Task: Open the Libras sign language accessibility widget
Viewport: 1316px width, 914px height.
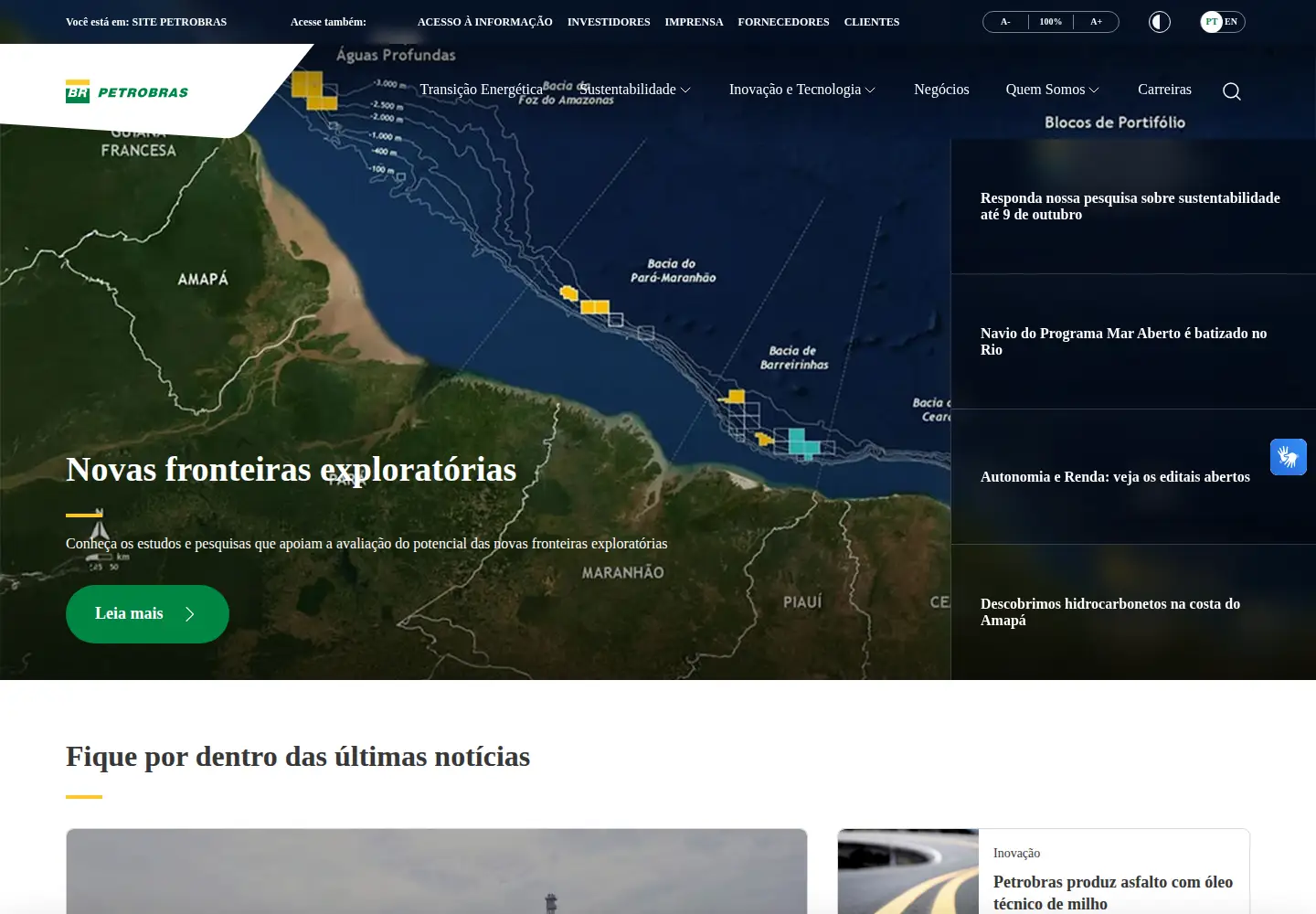Action: [x=1289, y=457]
